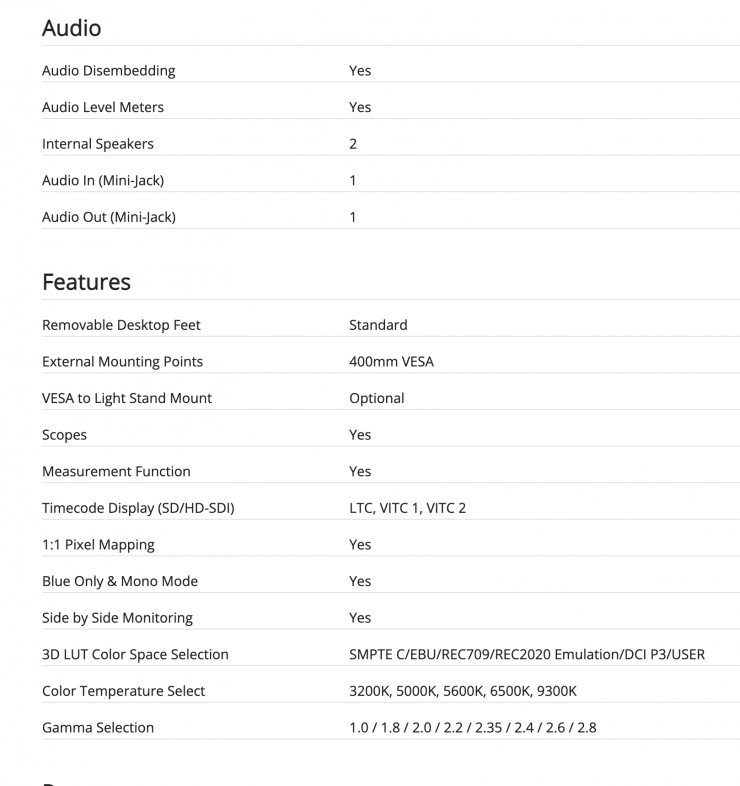Click the Audio Out (Mini-Jack) label

click(x=109, y=217)
